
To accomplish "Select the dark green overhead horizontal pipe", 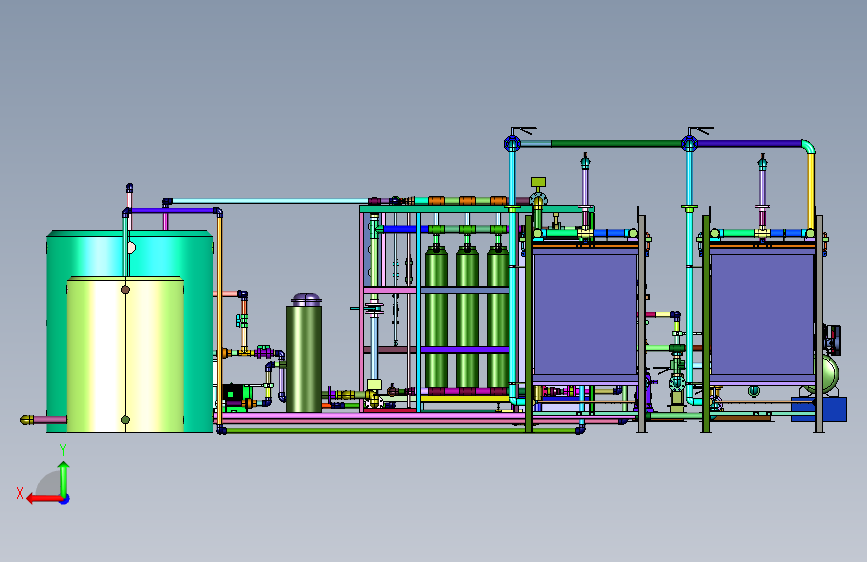I will [x=616, y=144].
